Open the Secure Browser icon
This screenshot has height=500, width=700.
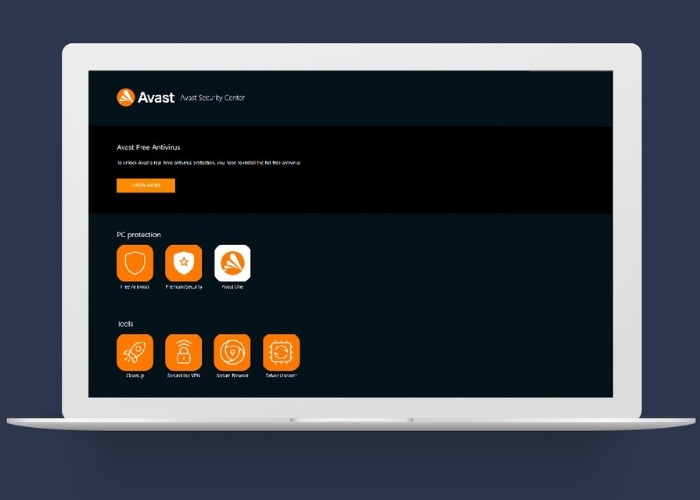(x=232, y=352)
